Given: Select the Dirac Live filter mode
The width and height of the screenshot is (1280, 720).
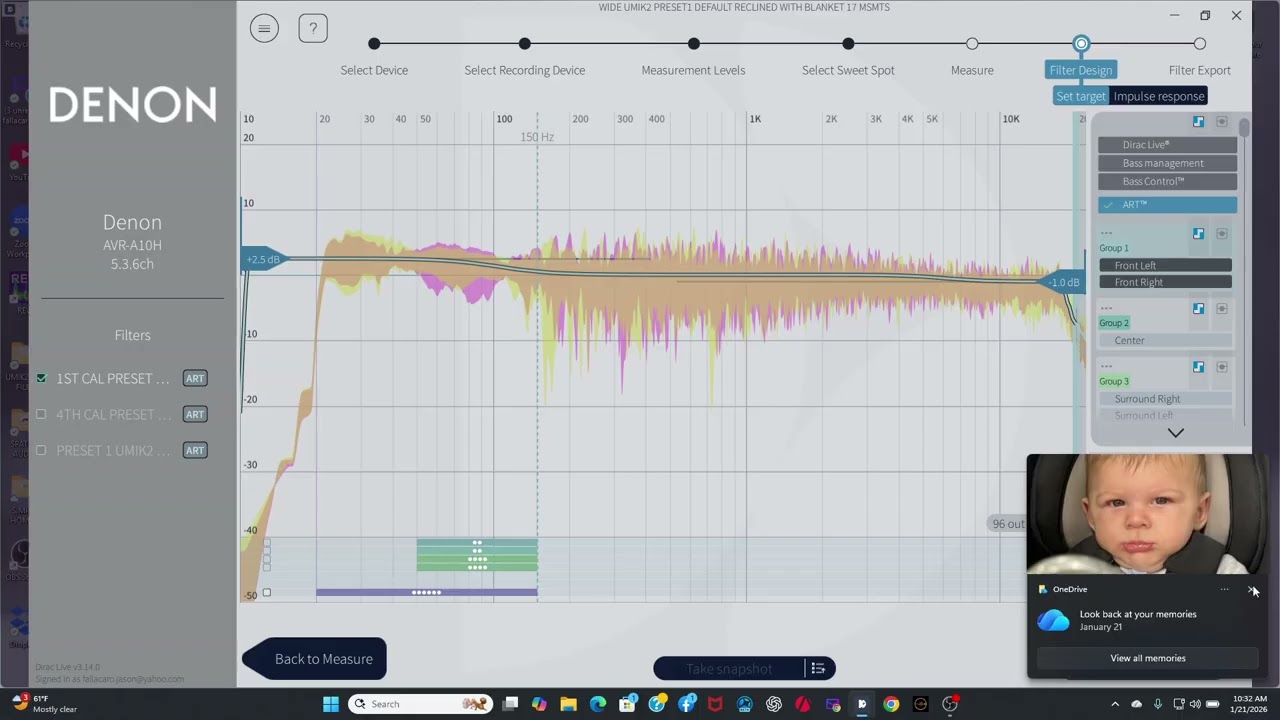Looking at the screenshot, I should pos(1167,145).
